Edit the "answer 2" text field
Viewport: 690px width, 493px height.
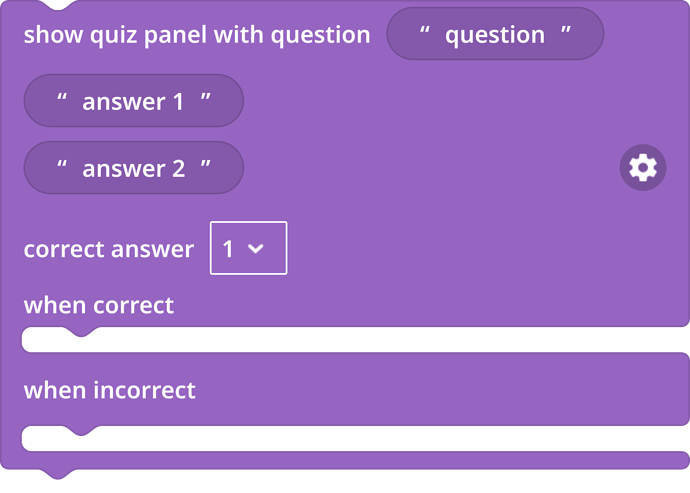[x=134, y=169]
